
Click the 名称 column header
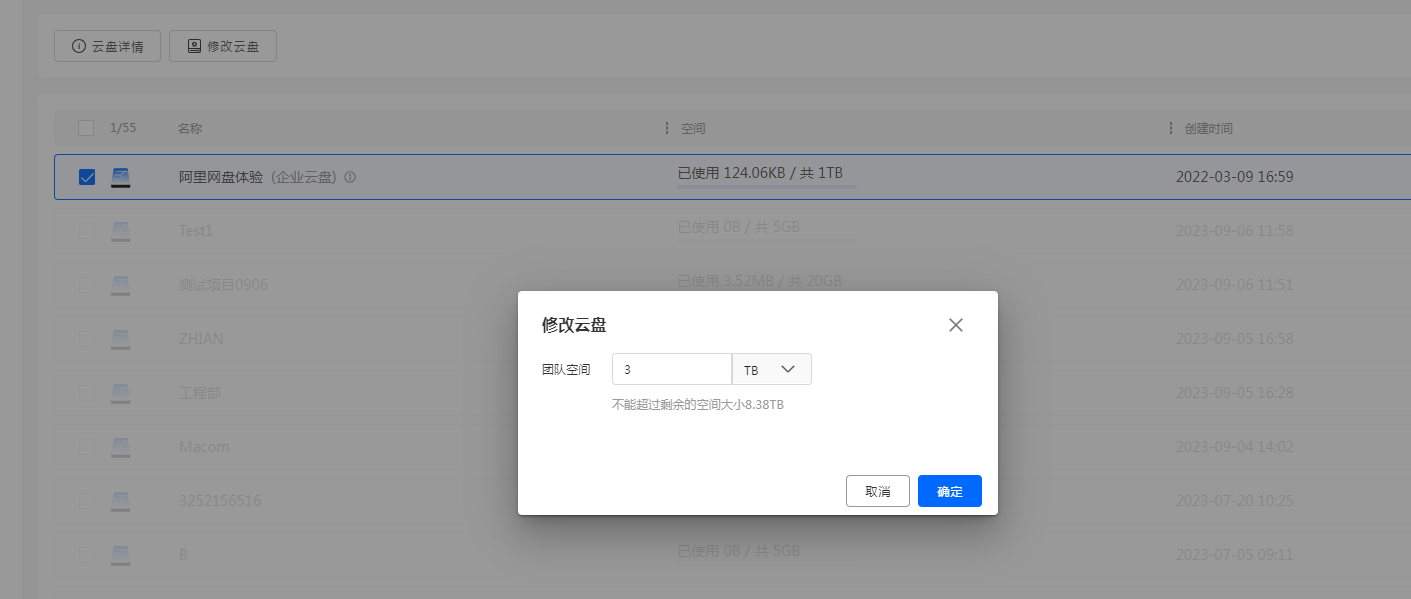point(190,128)
